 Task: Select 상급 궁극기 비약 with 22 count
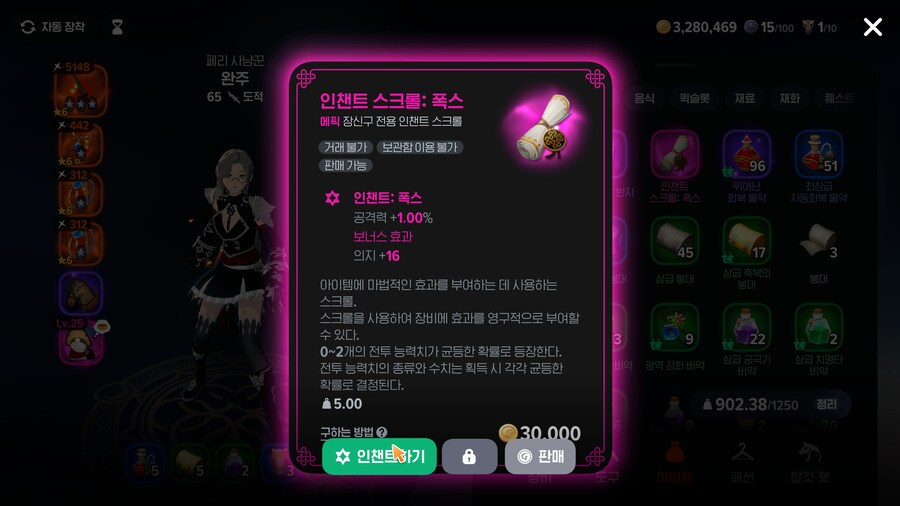tap(746, 328)
